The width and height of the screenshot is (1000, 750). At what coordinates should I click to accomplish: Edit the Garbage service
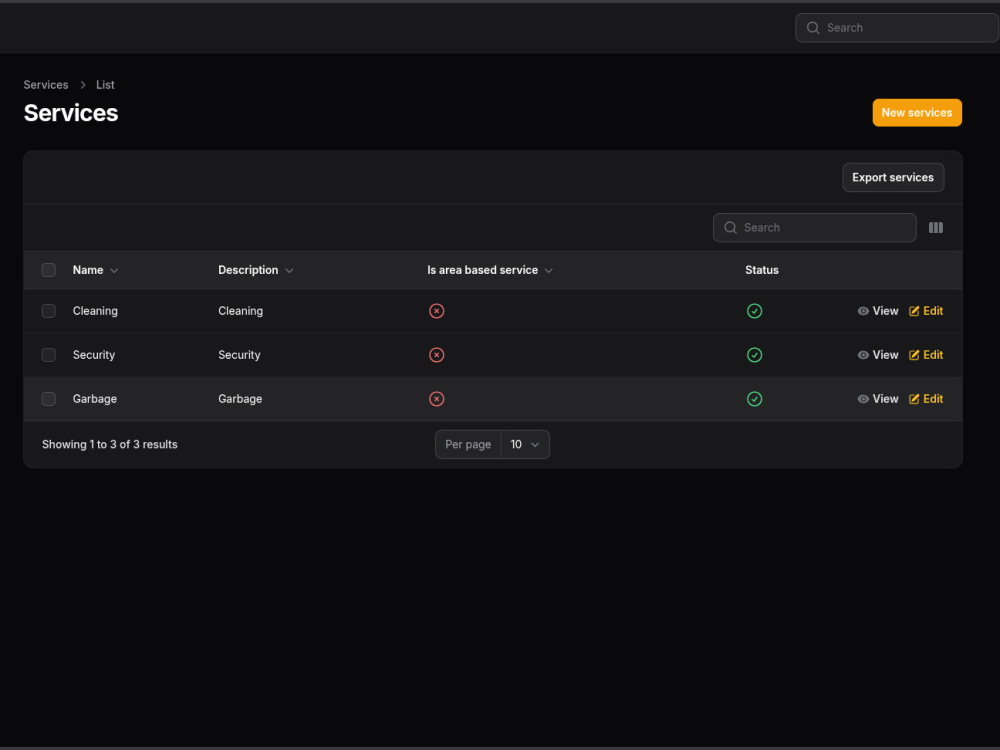(x=926, y=399)
